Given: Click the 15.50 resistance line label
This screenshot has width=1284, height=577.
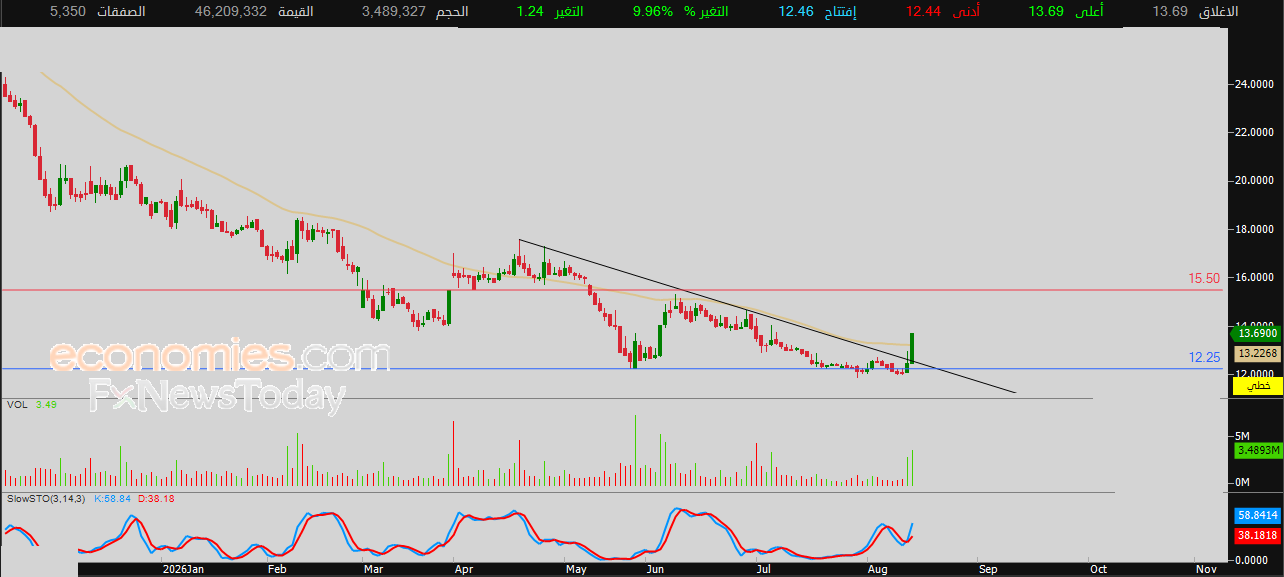Looking at the screenshot, I should click(1205, 278).
